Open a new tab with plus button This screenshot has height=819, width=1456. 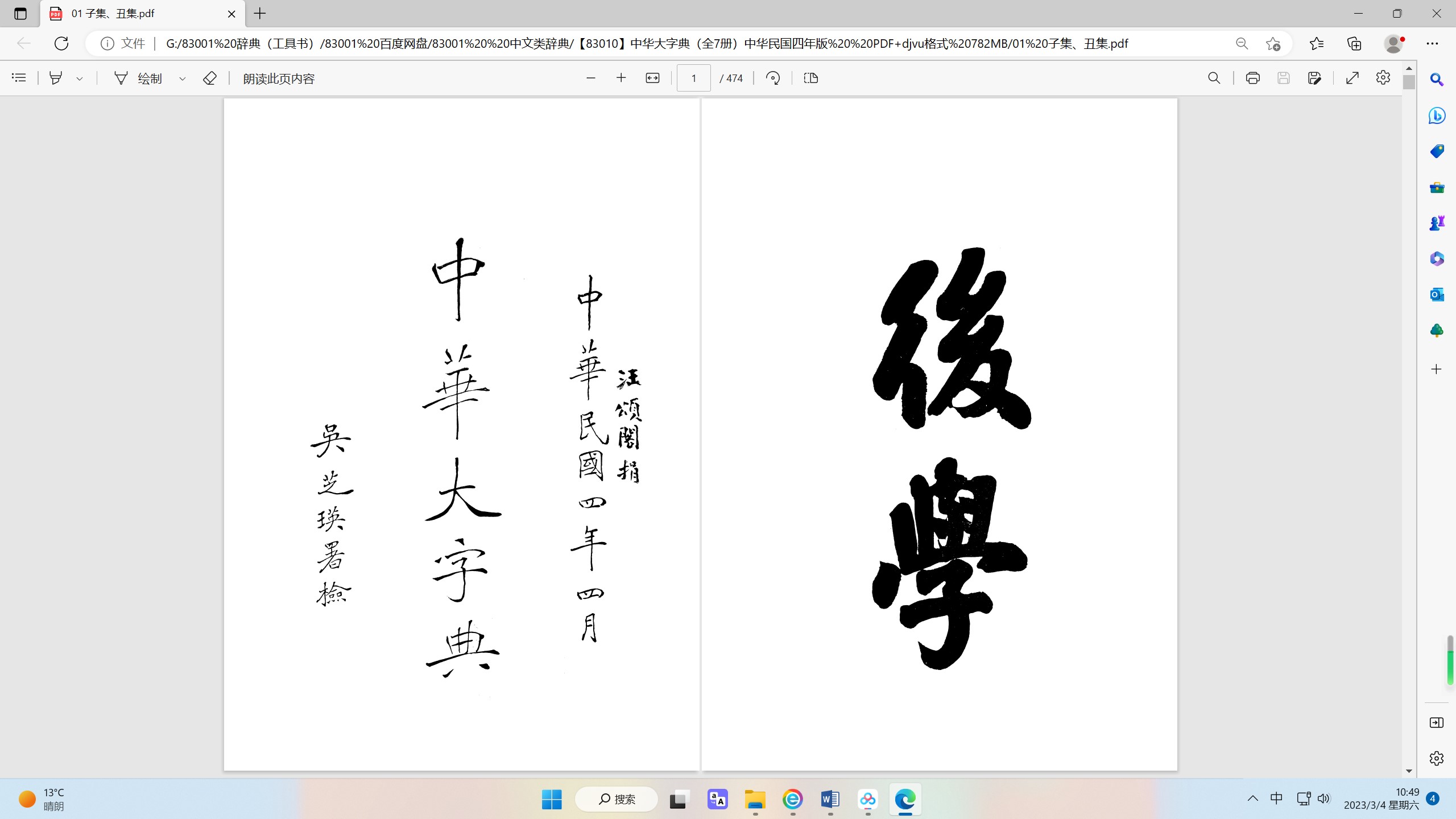point(260,14)
